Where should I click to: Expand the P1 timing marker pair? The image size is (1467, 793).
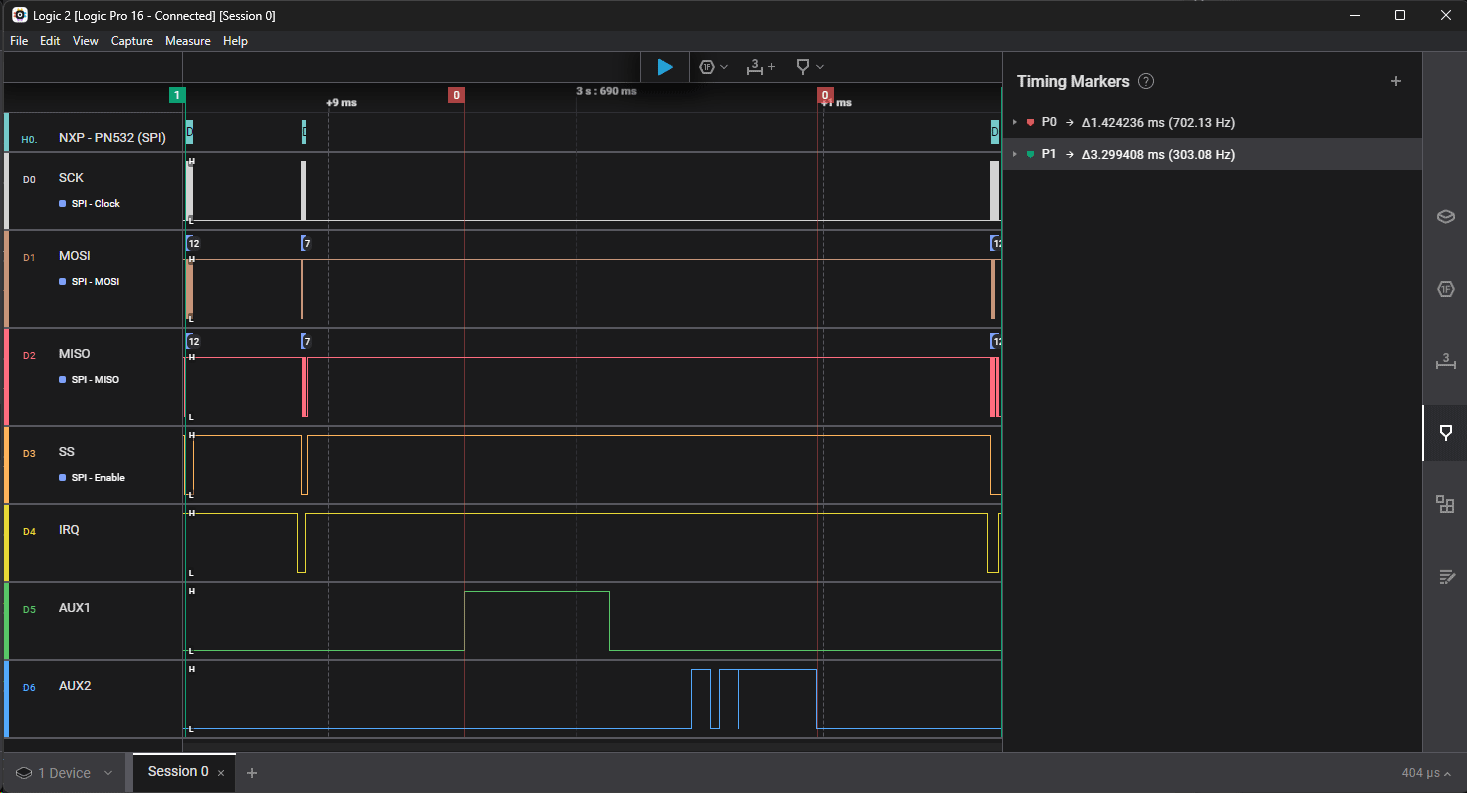pyautogui.click(x=1014, y=154)
